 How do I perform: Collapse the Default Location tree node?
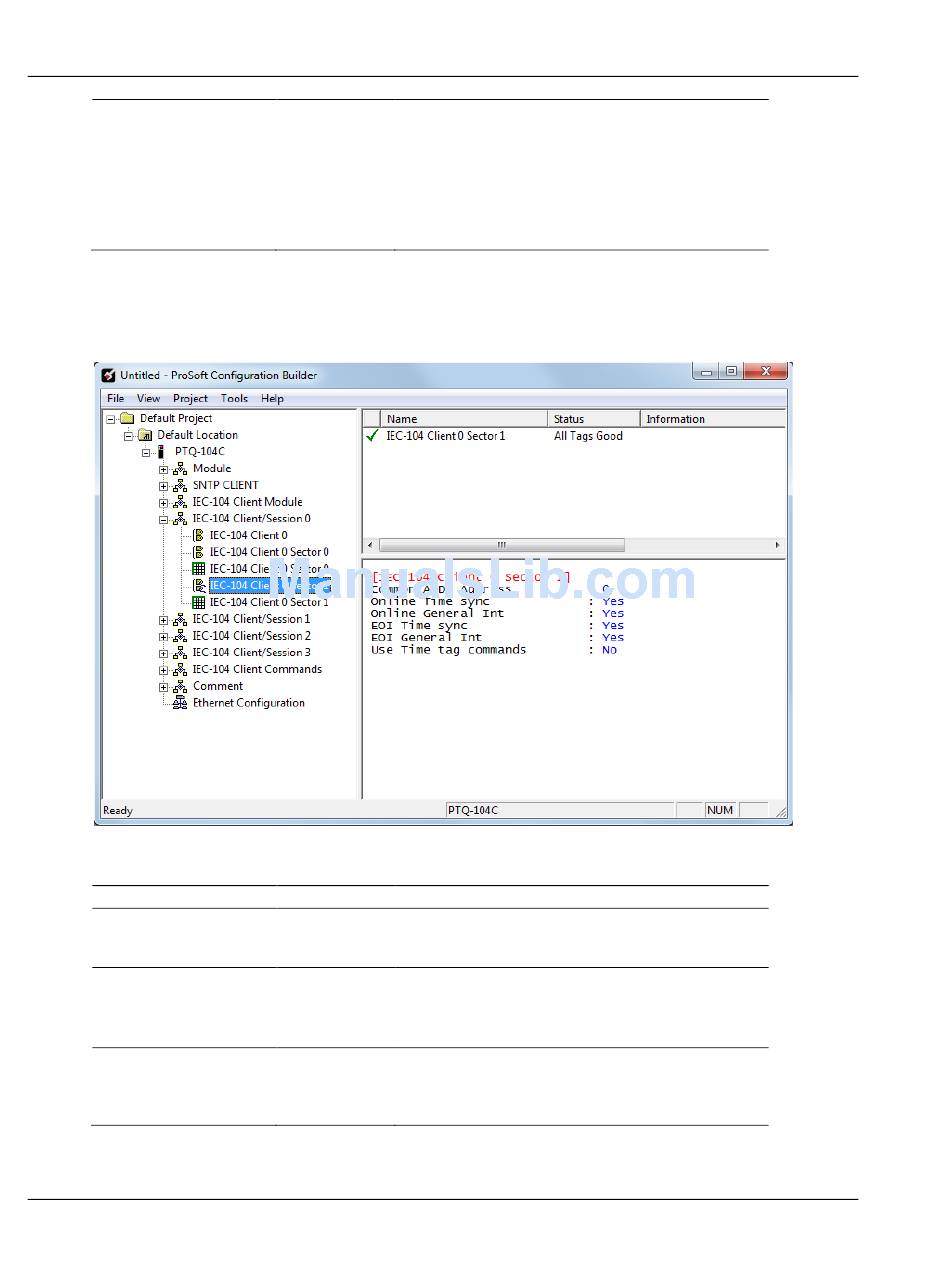point(128,436)
